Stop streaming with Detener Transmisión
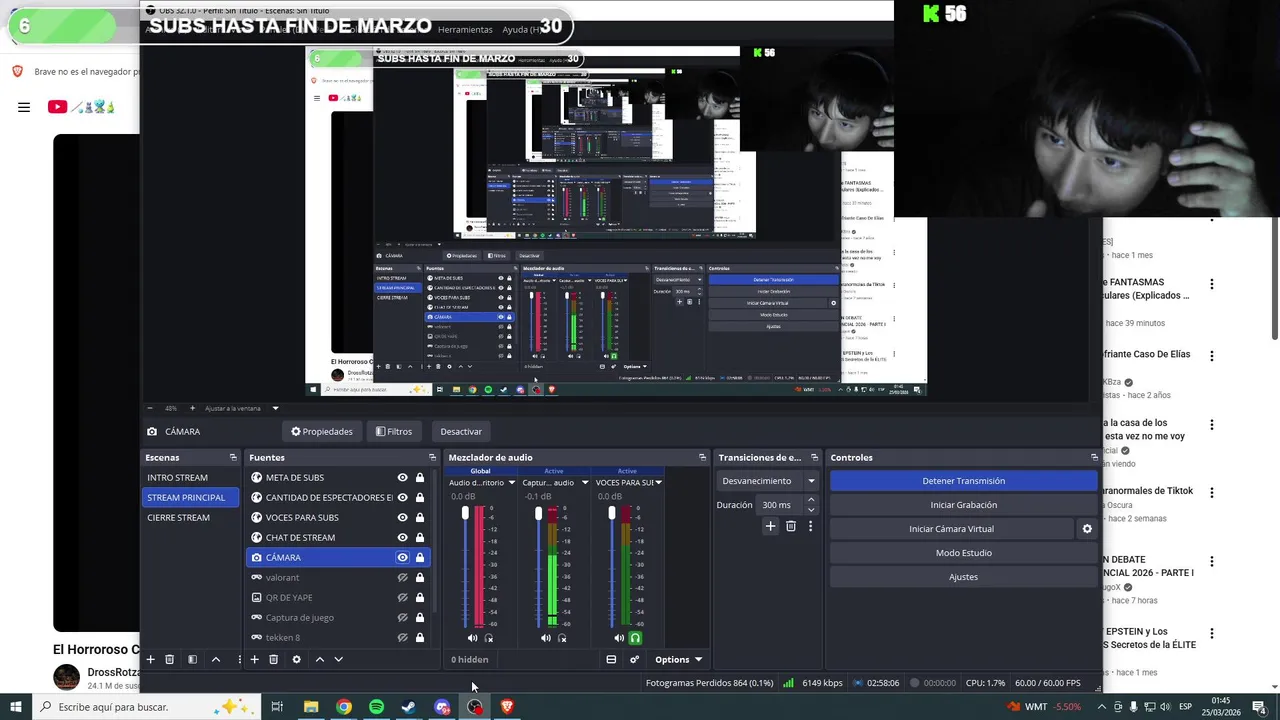The height and width of the screenshot is (720, 1280). [x=963, y=481]
